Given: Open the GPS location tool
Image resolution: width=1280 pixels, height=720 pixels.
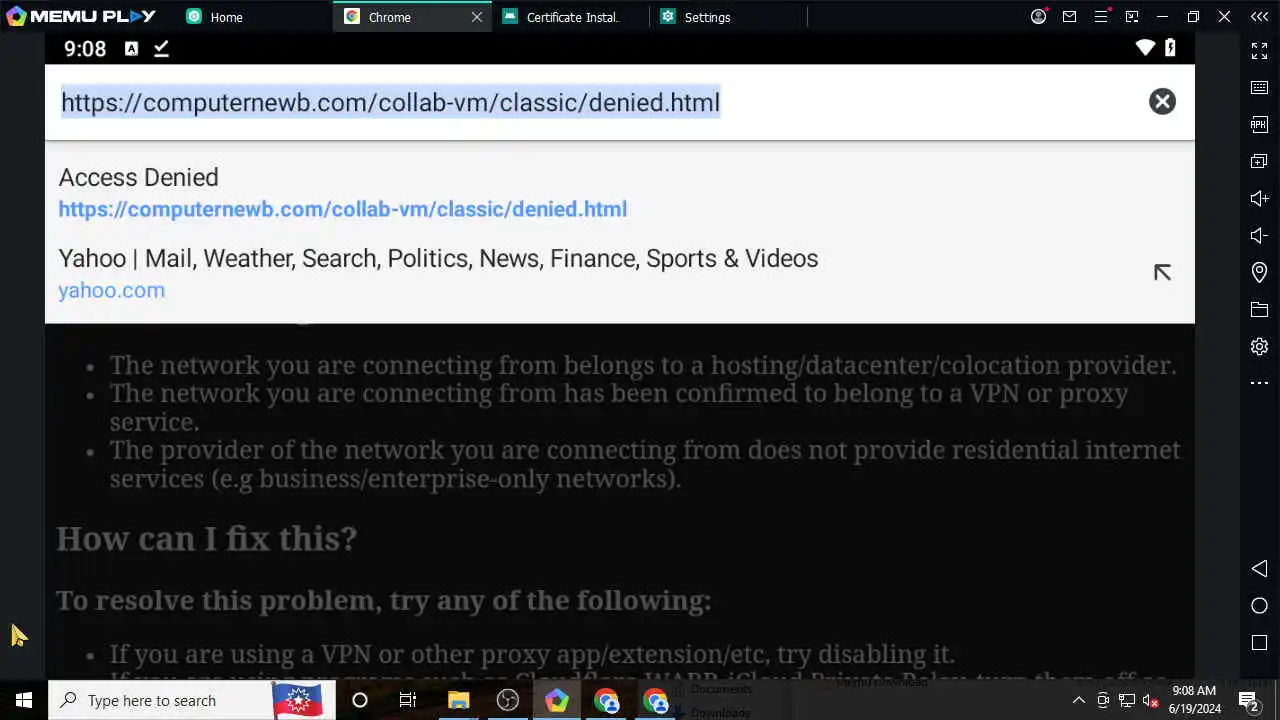Looking at the screenshot, I should click(1259, 272).
